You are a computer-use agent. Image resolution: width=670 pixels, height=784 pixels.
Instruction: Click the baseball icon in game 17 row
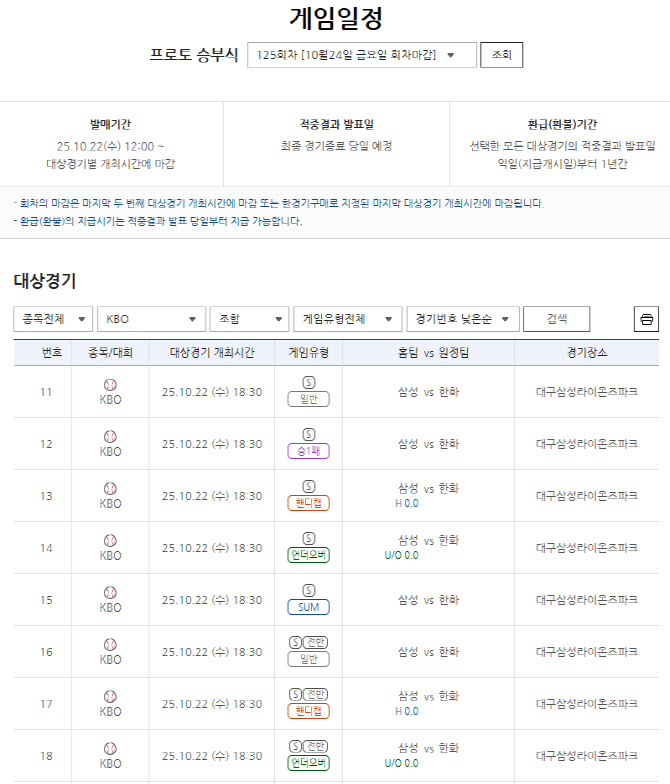pos(110,696)
